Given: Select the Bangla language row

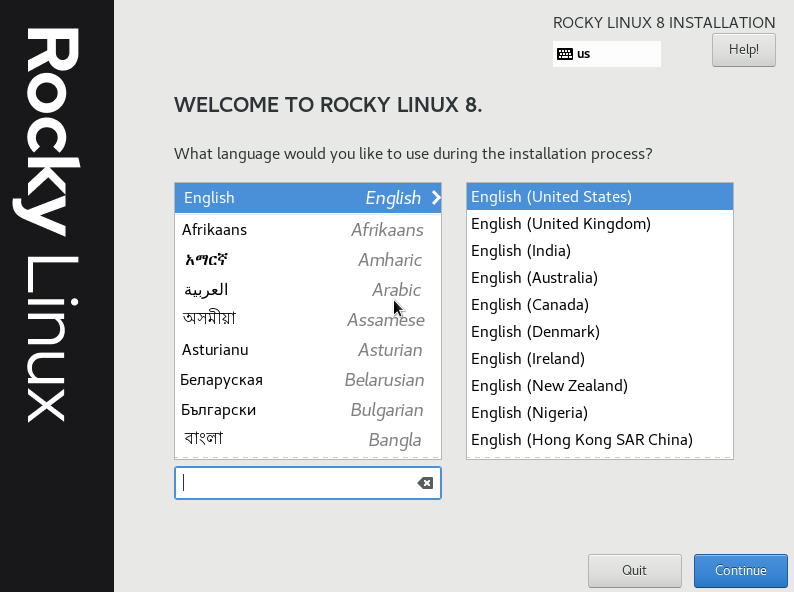Looking at the screenshot, I should point(308,440).
